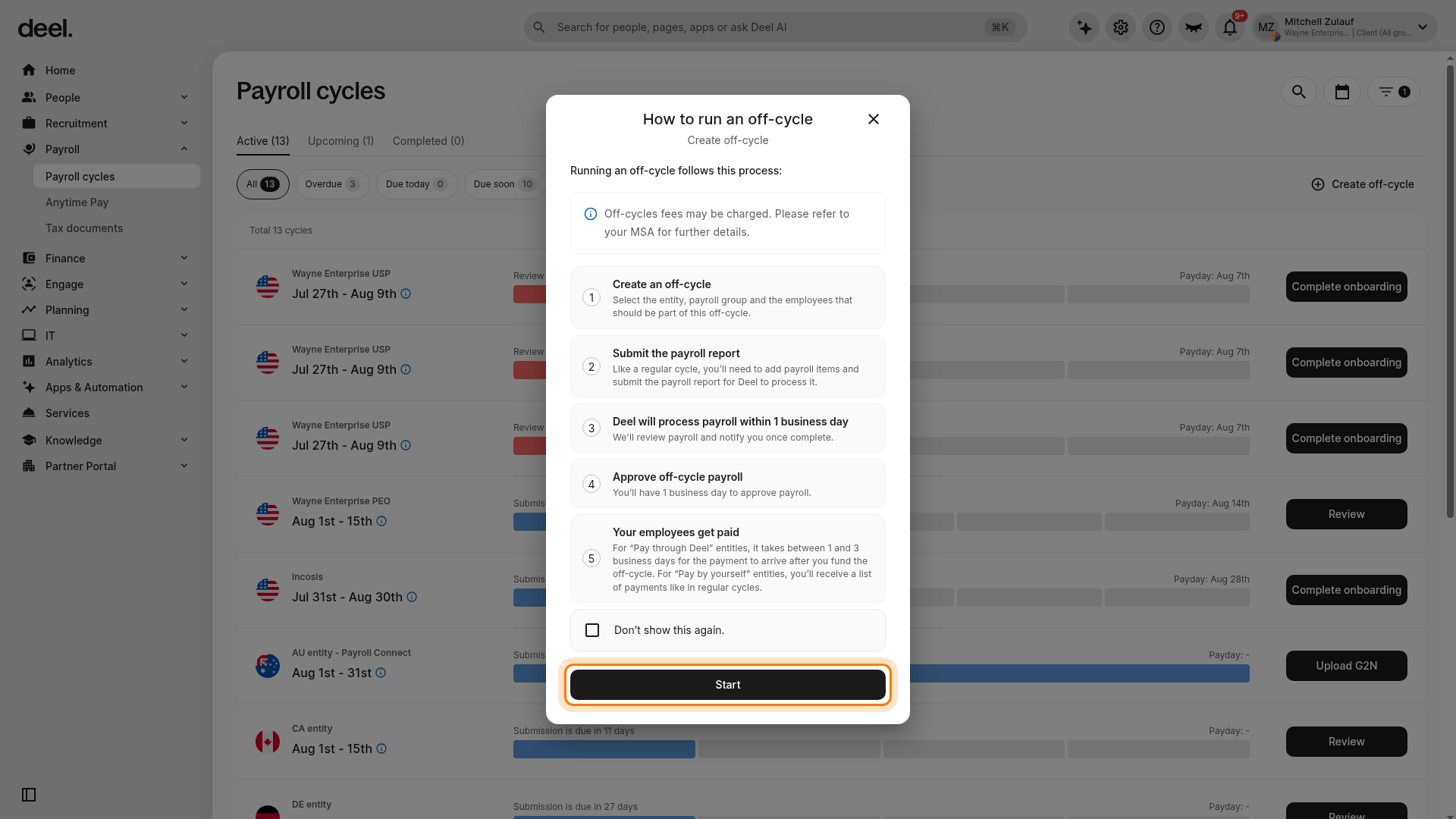This screenshot has width=1456, height=819.
Task: Select Payroll cycles in the sidebar
Action: pyautogui.click(x=117, y=176)
